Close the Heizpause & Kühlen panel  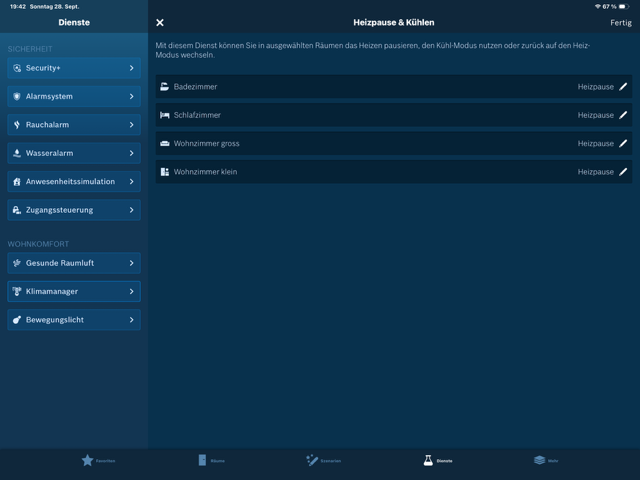(160, 22)
